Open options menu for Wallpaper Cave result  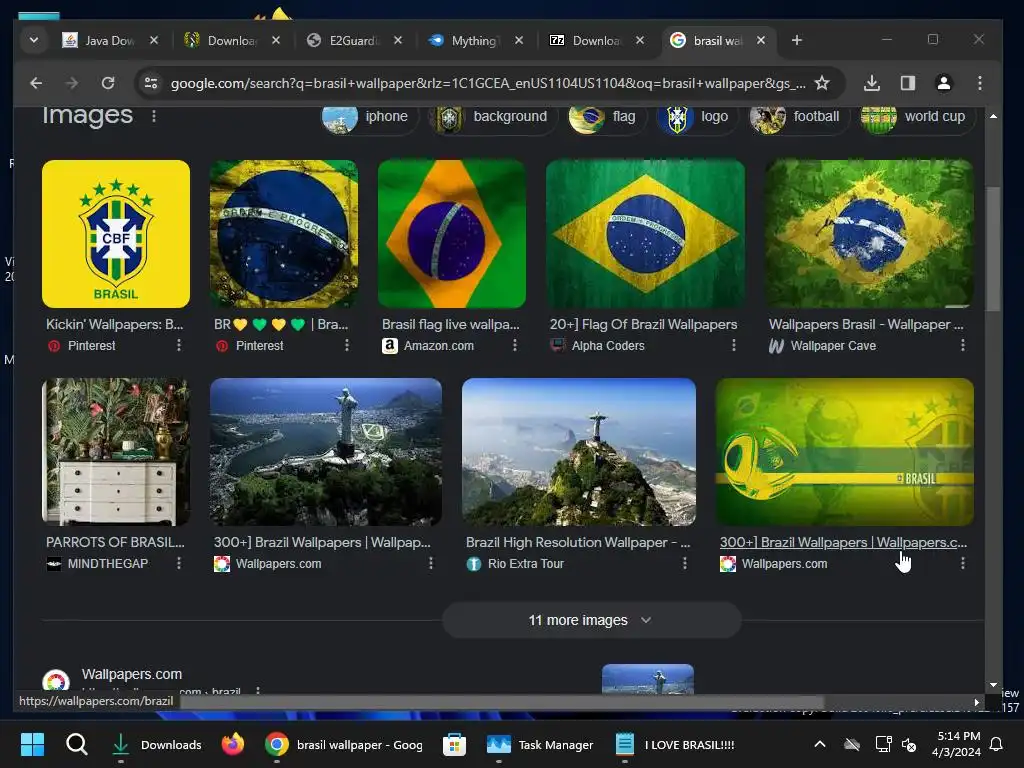[963, 345]
